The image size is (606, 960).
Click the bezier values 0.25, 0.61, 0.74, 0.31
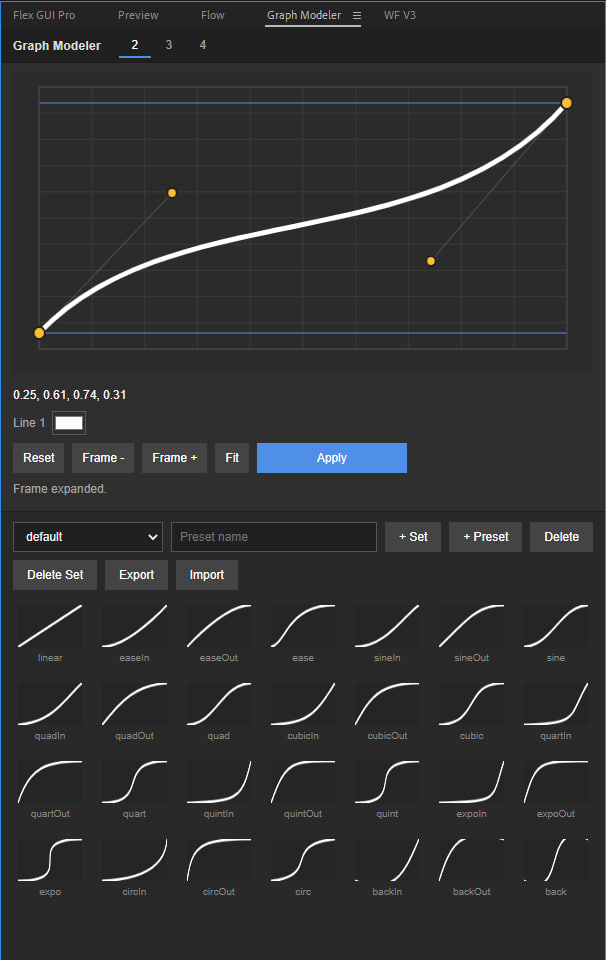70,395
